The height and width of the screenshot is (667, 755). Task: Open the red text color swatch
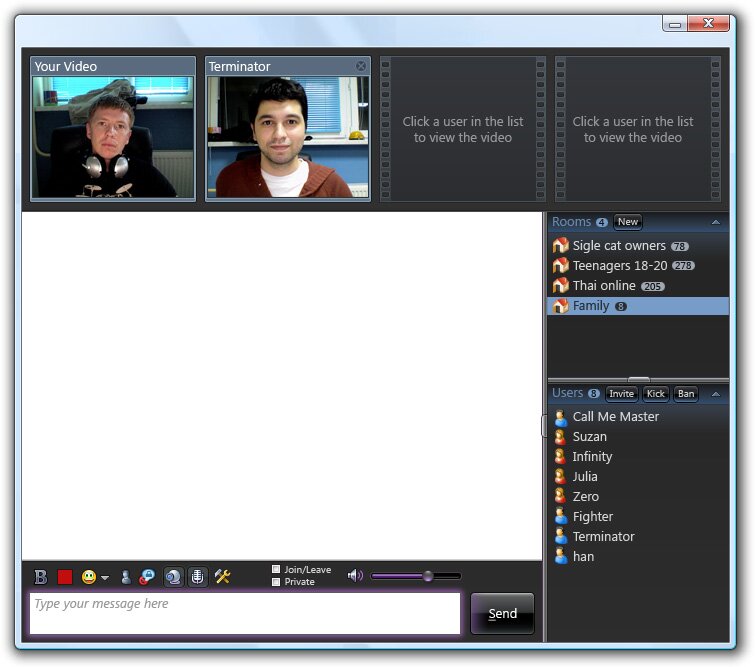coord(65,576)
